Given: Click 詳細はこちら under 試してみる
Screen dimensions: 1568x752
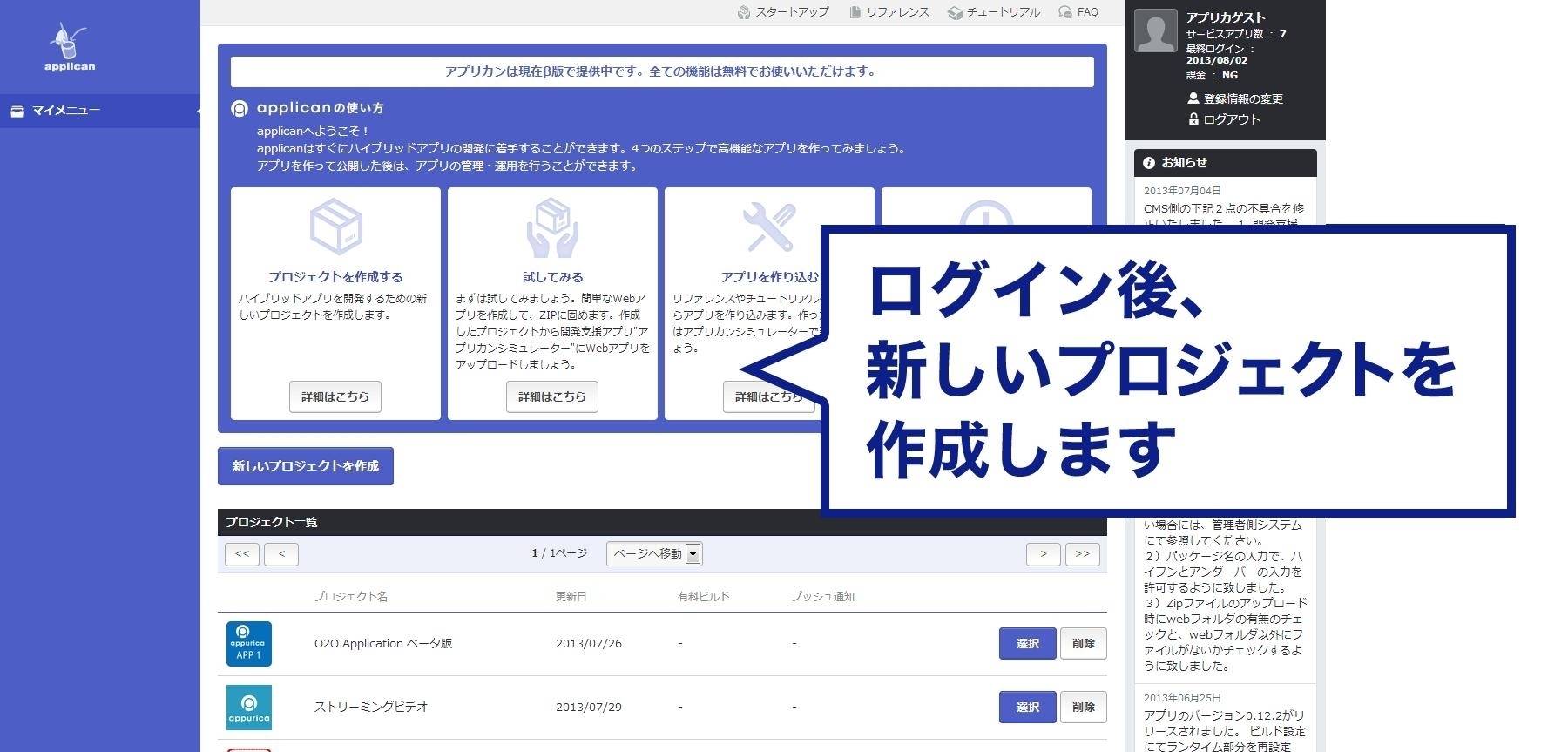Looking at the screenshot, I should [552, 396].
